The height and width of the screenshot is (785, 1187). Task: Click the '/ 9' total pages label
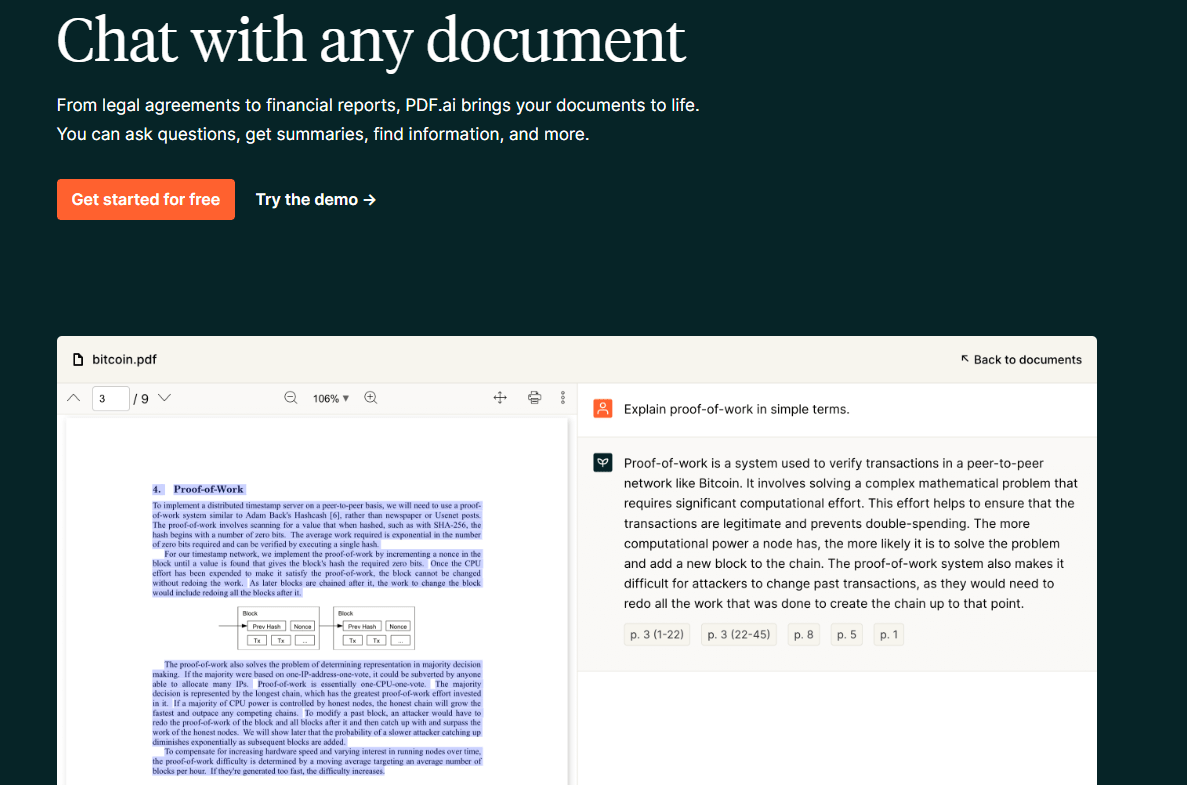point(141,398)
